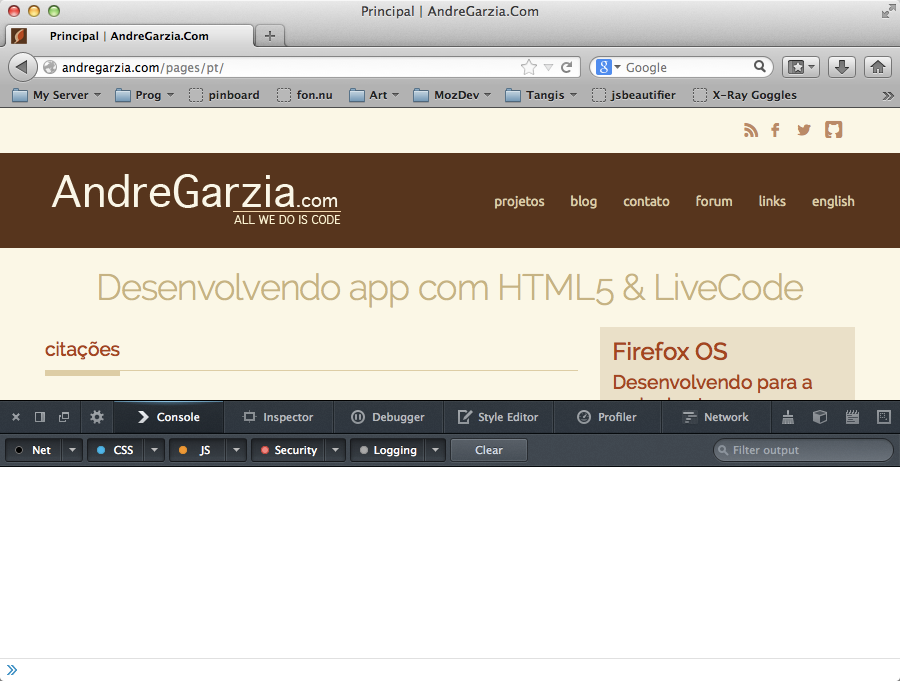Viewport: 900px width, 681px height.
Task: Undock devtools into a separate window
Action: [x=64, y=417]
